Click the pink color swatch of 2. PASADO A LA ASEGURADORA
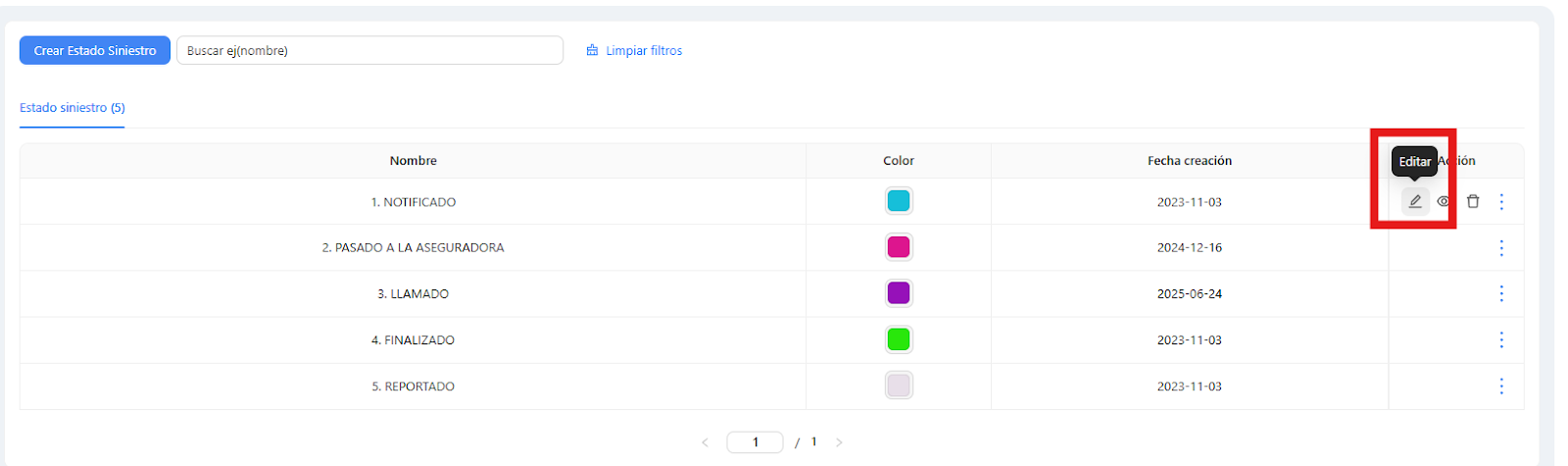This screenshot has width=1568, height=466. click(x=899, y=247)
